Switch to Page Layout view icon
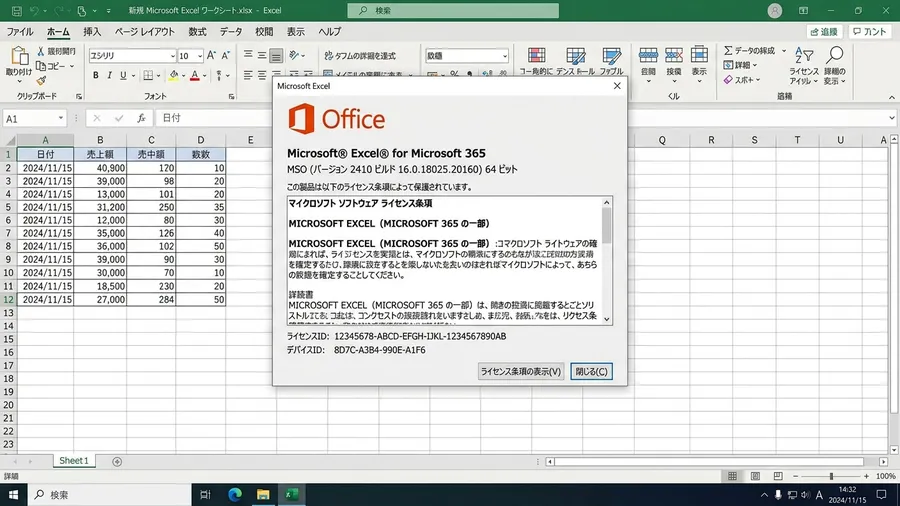900x506 pixels. coord(755,476)
